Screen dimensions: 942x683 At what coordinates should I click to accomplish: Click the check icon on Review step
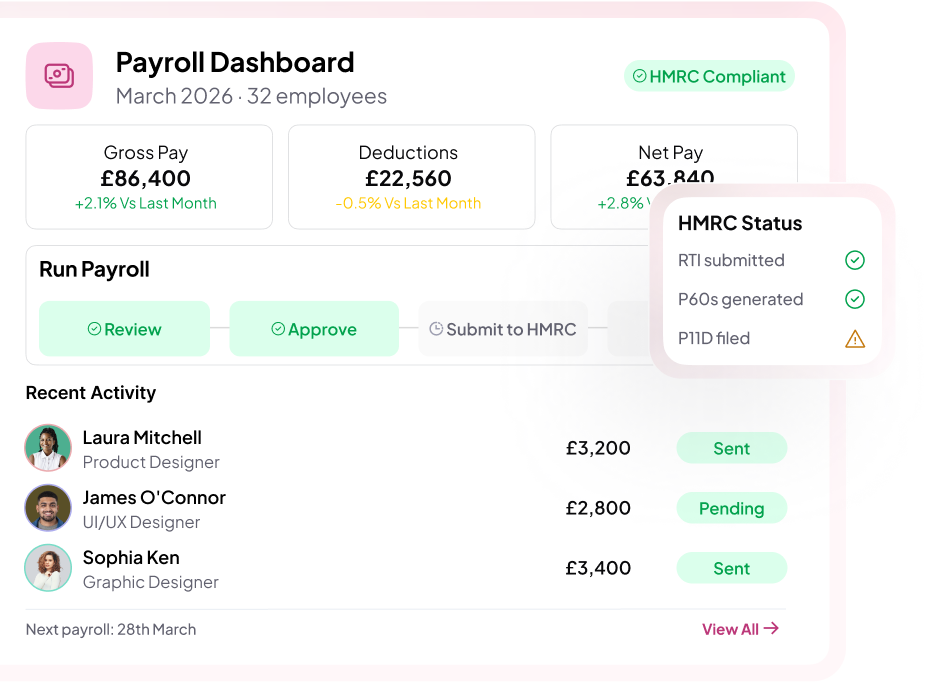click(x=94, y=329)
